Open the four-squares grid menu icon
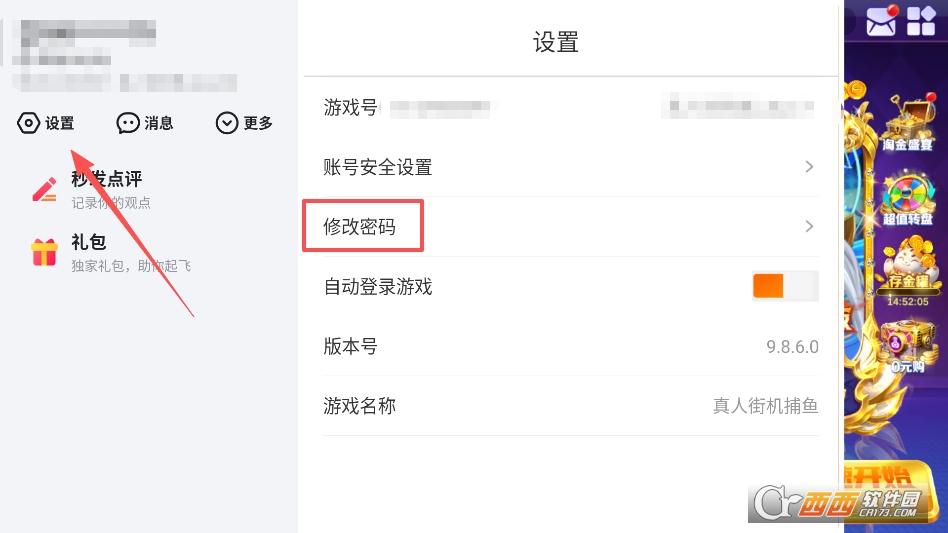Viewport: 948px width, 533px height. (x=921, y=20)
